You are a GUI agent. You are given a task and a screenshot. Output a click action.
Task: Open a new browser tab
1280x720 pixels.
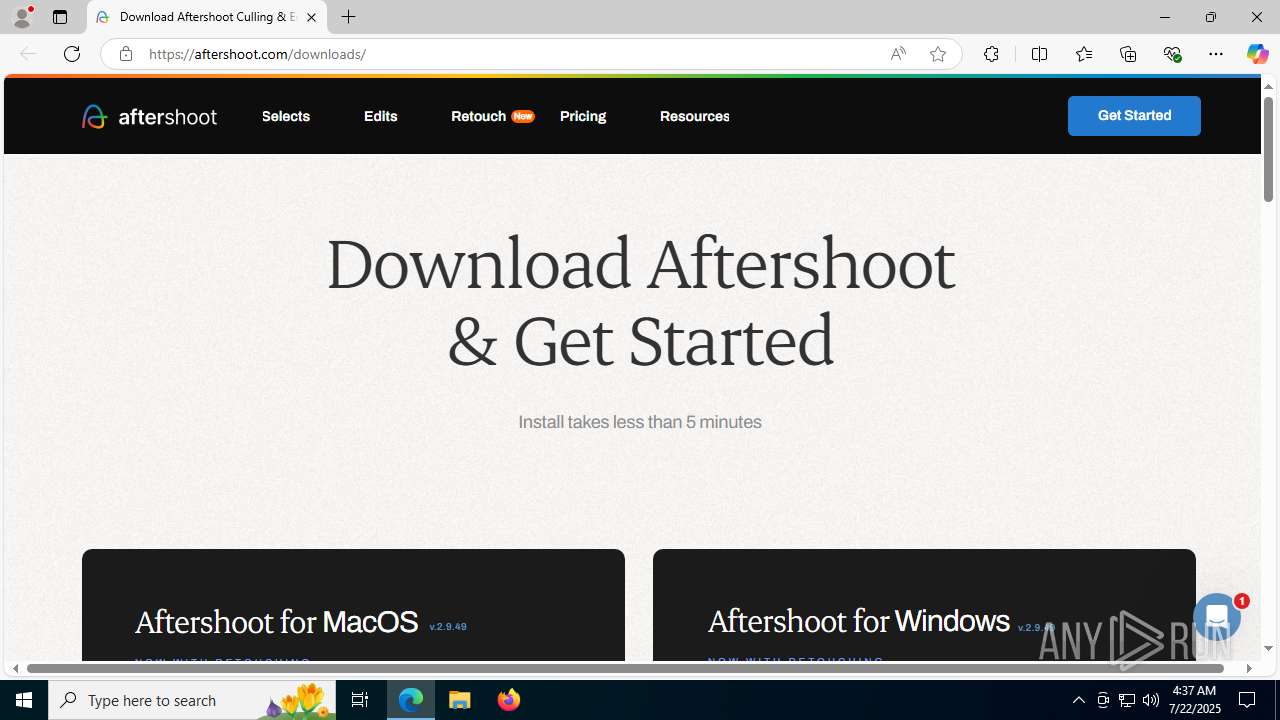[348, 17]
